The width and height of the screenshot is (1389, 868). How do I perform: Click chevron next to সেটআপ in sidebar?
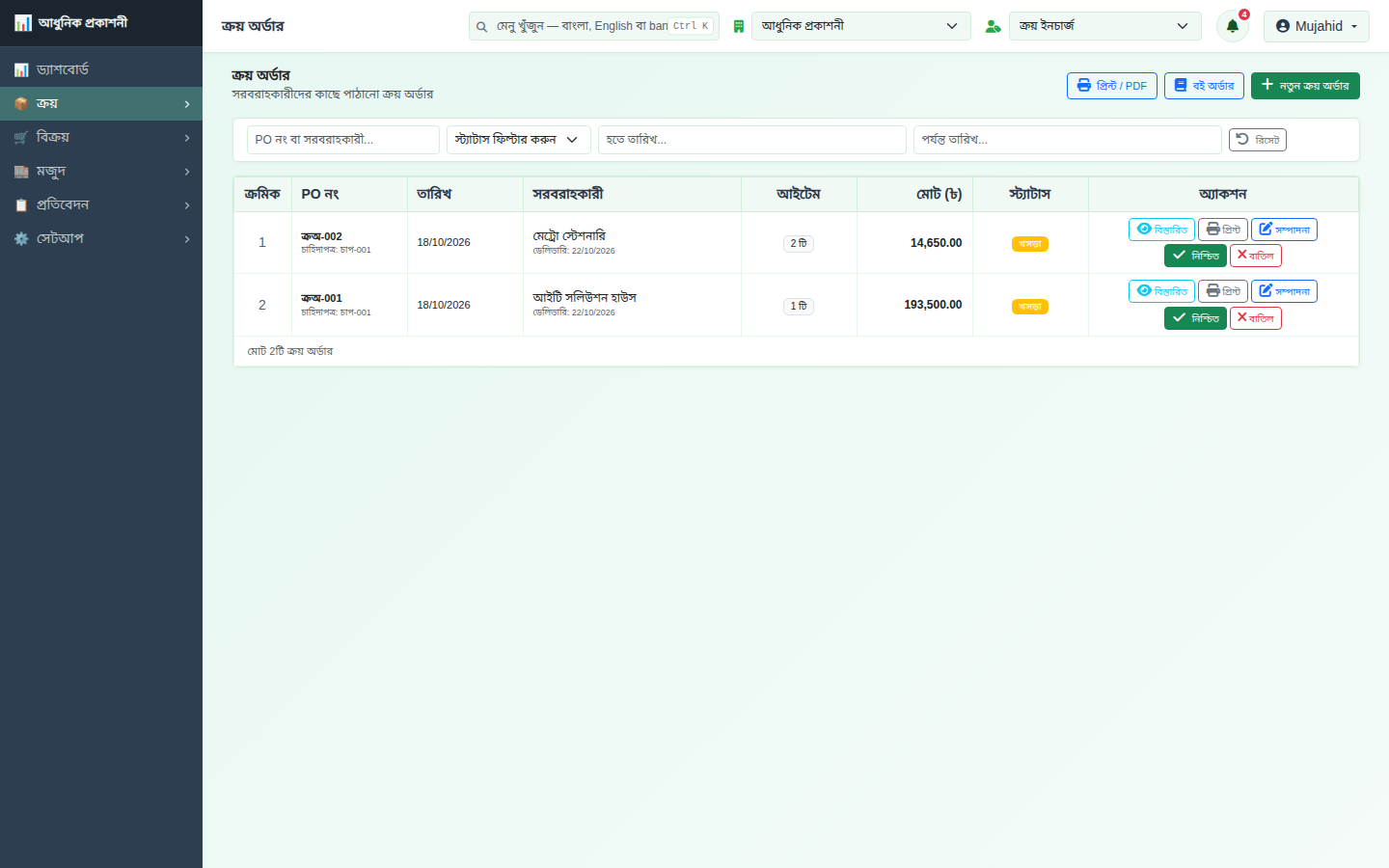click(187, 239)
